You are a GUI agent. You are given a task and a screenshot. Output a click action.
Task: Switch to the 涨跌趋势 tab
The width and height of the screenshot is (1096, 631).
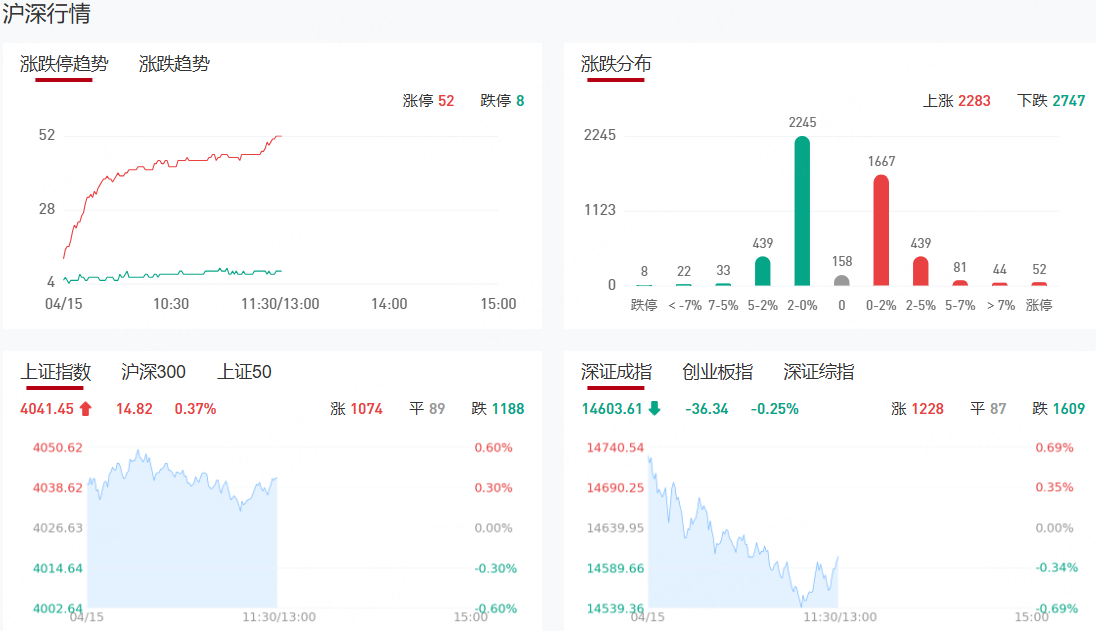tap(175, 64)
